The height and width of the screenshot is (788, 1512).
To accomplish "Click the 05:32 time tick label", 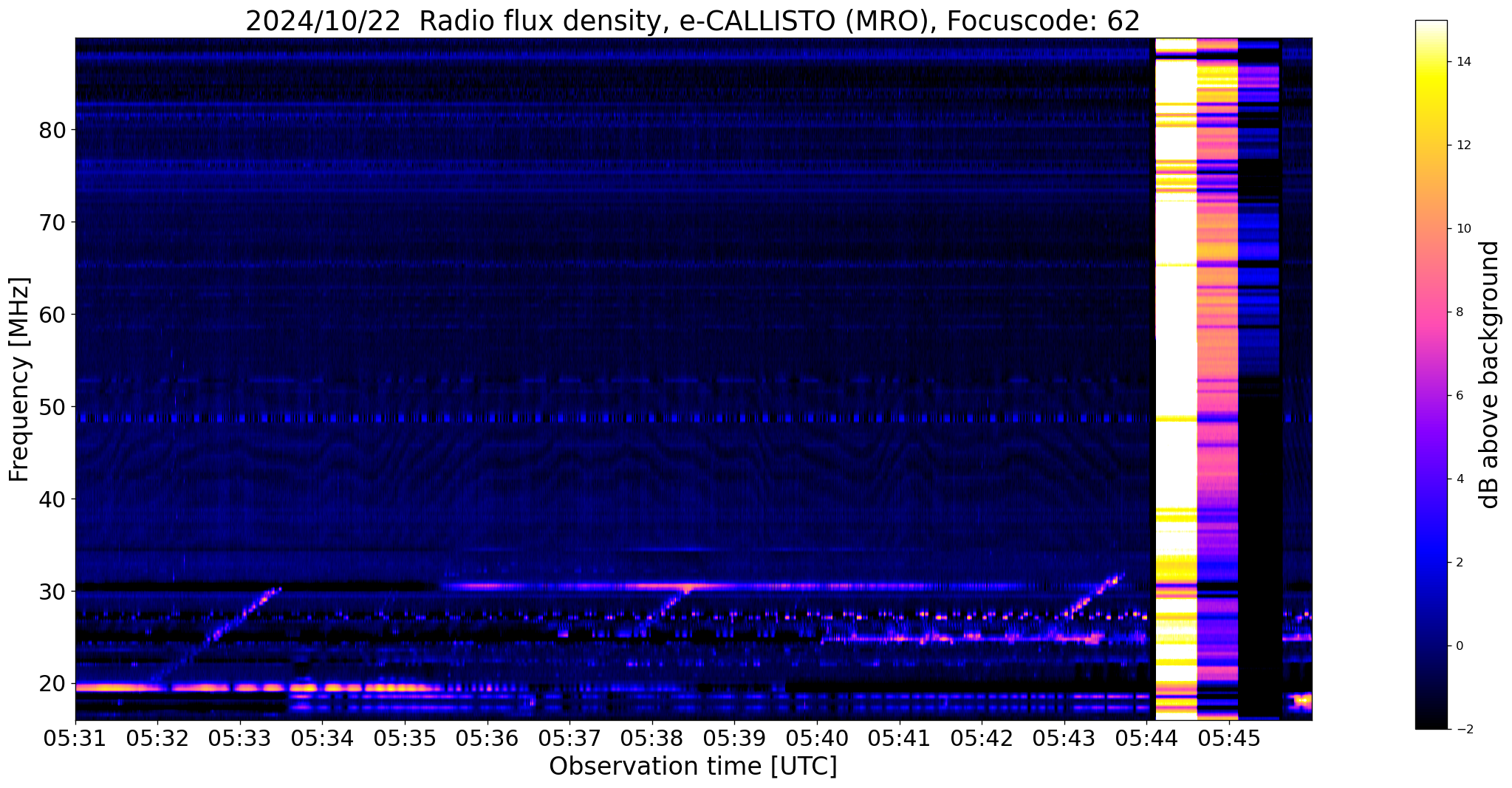I will pyautogui.click(x=157, y=739).
